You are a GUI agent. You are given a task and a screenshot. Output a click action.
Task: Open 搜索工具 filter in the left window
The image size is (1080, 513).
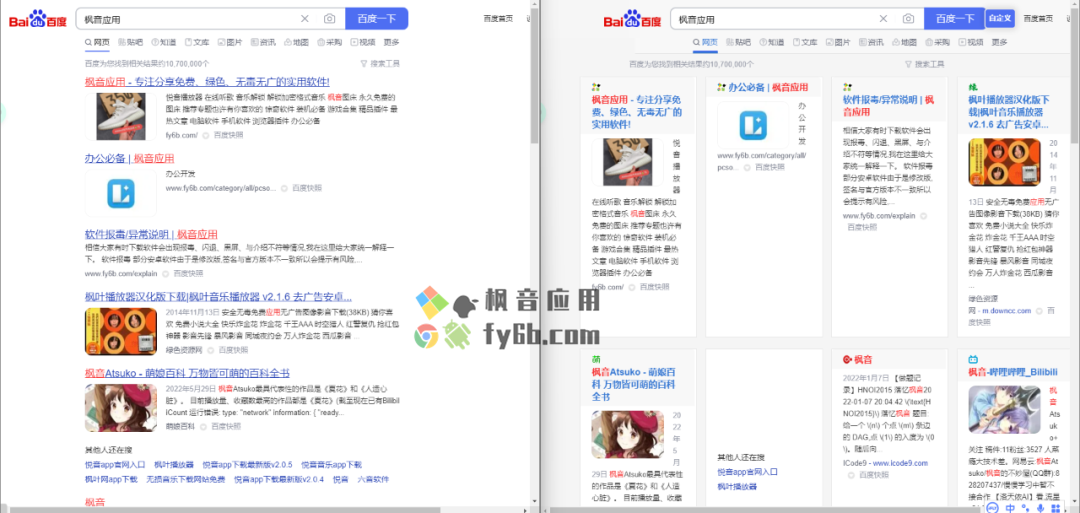click(380, 64)
